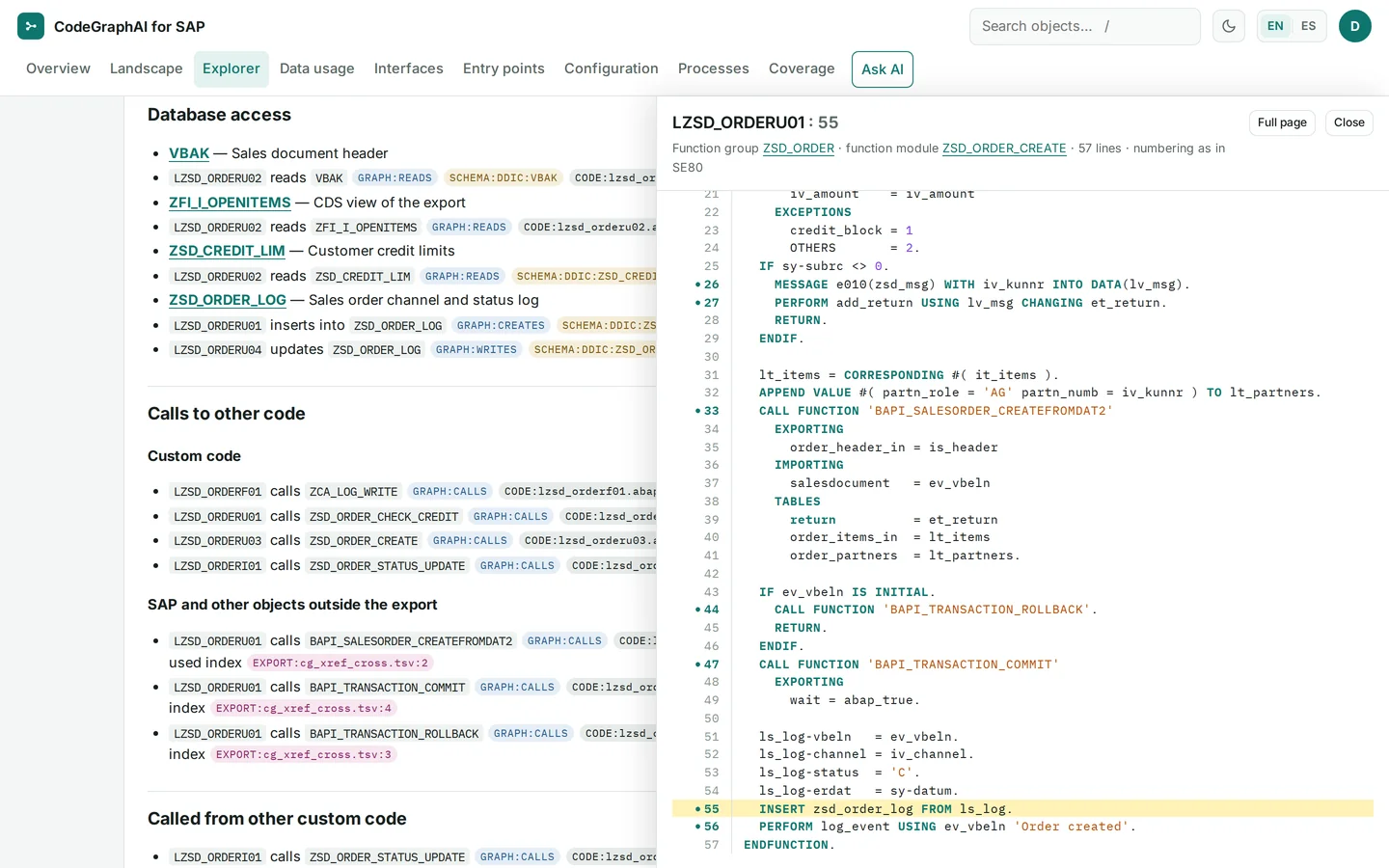This screenshot has width=1389, height=868.
Task: Click EXPORT:cg_xref_cross.tsv:4 tag
Action: [304, 708]
